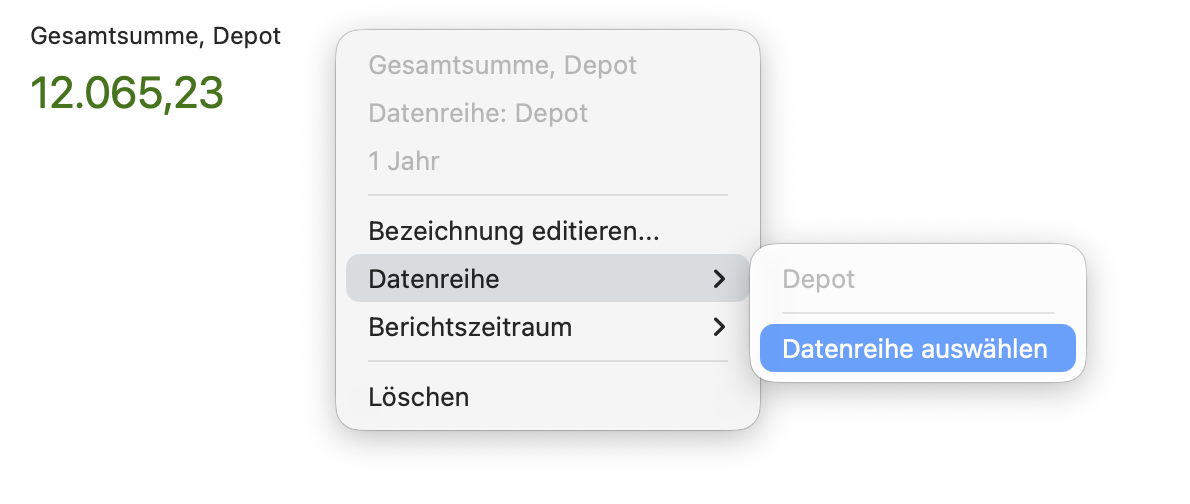Image resolution: width=1190 pixels, height=504 pixels.
Task: Click the black 'Gesamtsumme, Depot' widget title
Action: pos(156,37)
